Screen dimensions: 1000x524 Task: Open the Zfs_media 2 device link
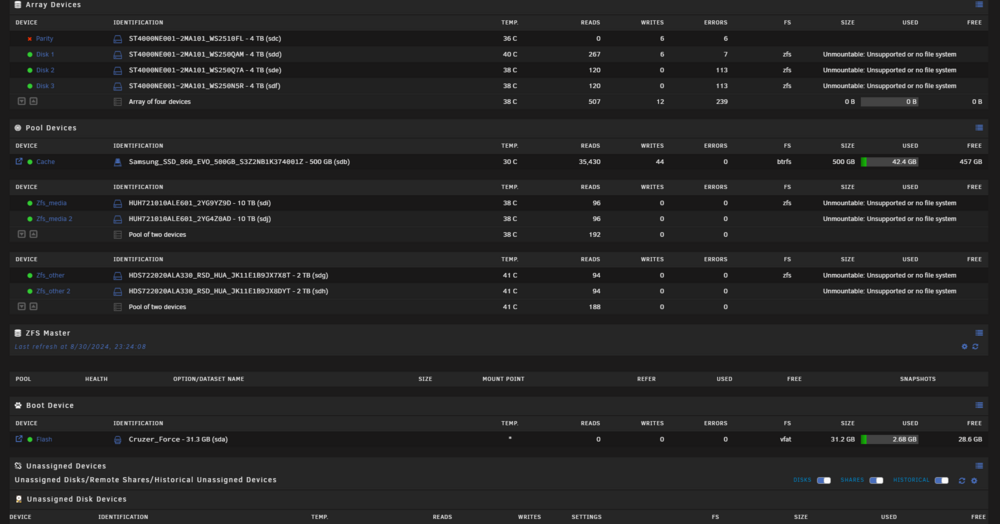coord(54,219)
